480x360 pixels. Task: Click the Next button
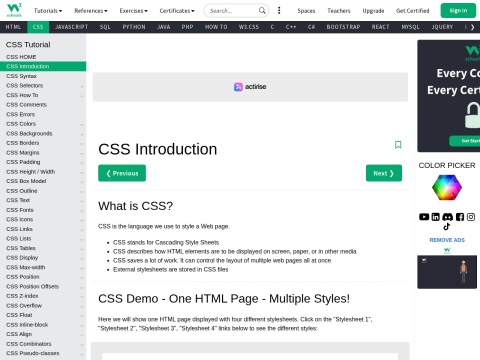coord(384,173)
